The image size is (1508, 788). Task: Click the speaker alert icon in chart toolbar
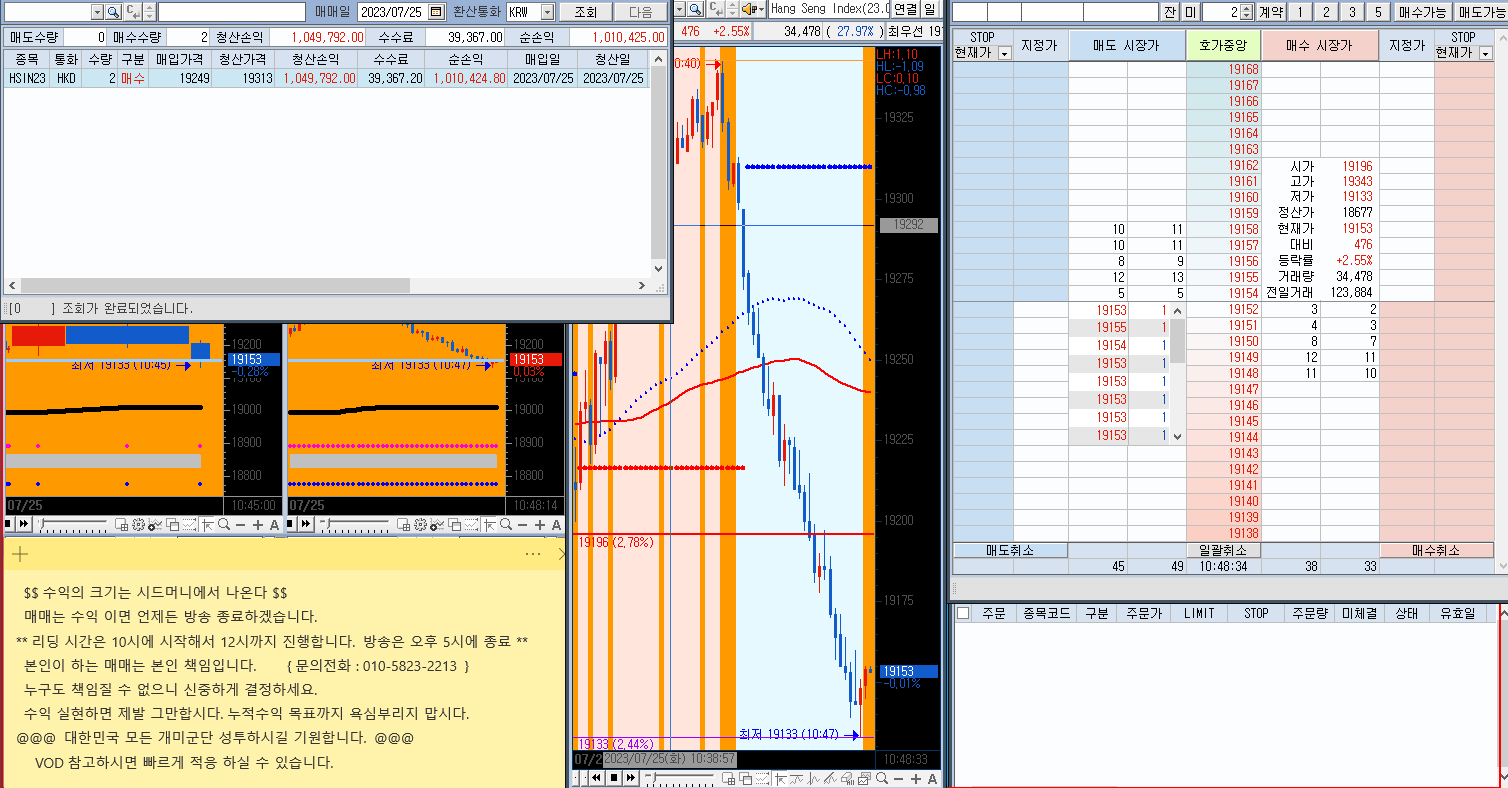pyautogui.click(x=749, y=9)
